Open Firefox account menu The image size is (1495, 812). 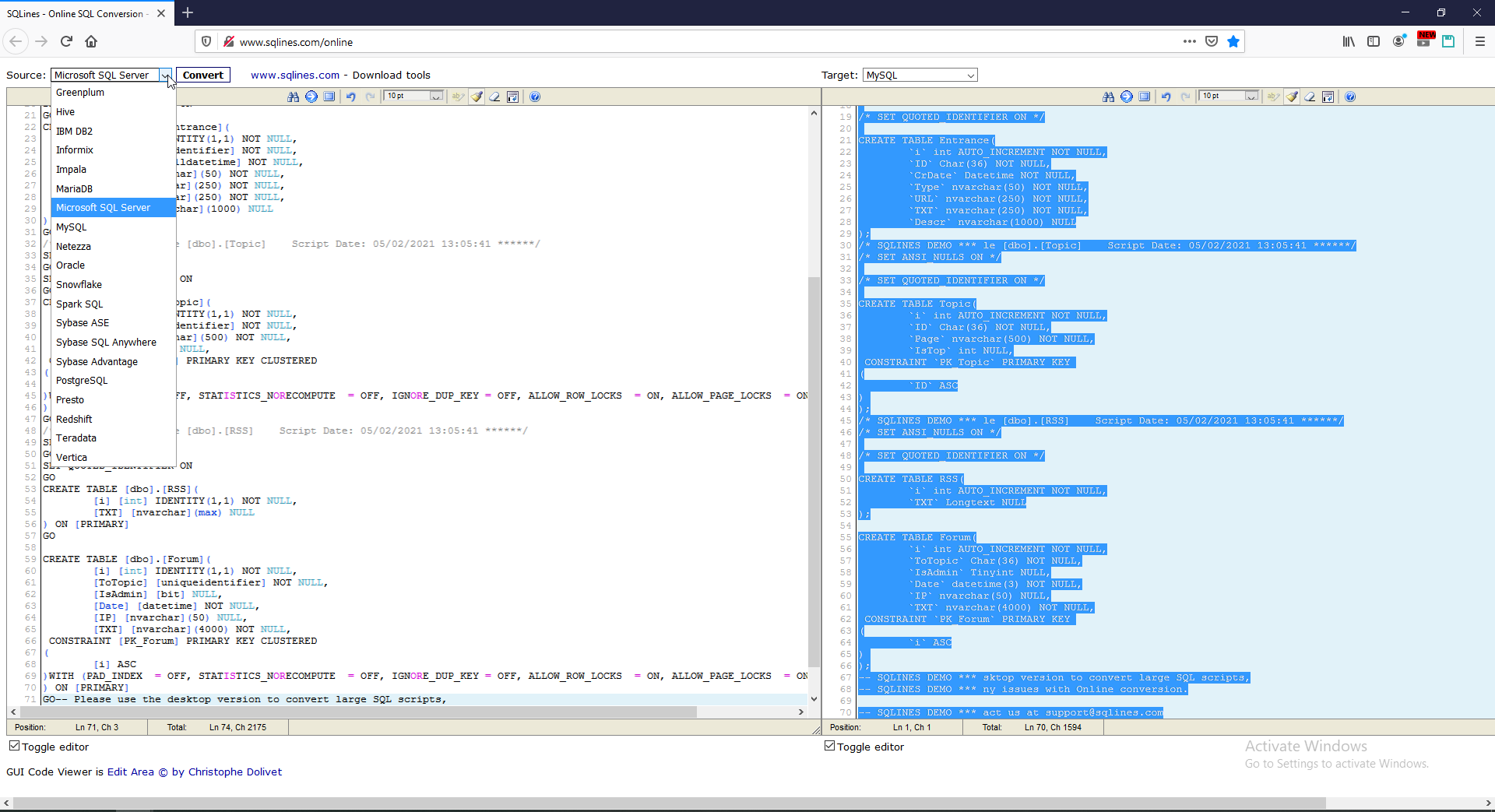[x=1399, y=41]
